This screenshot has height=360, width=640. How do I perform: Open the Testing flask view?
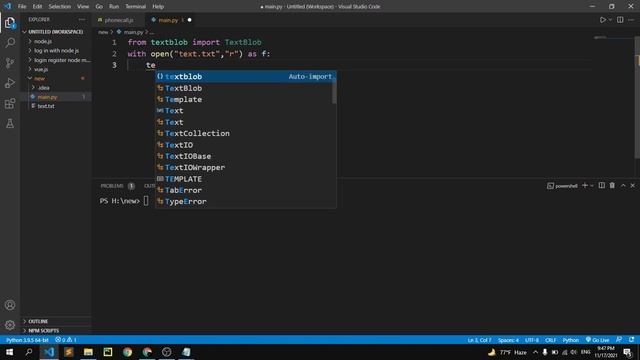click(10, 123)
